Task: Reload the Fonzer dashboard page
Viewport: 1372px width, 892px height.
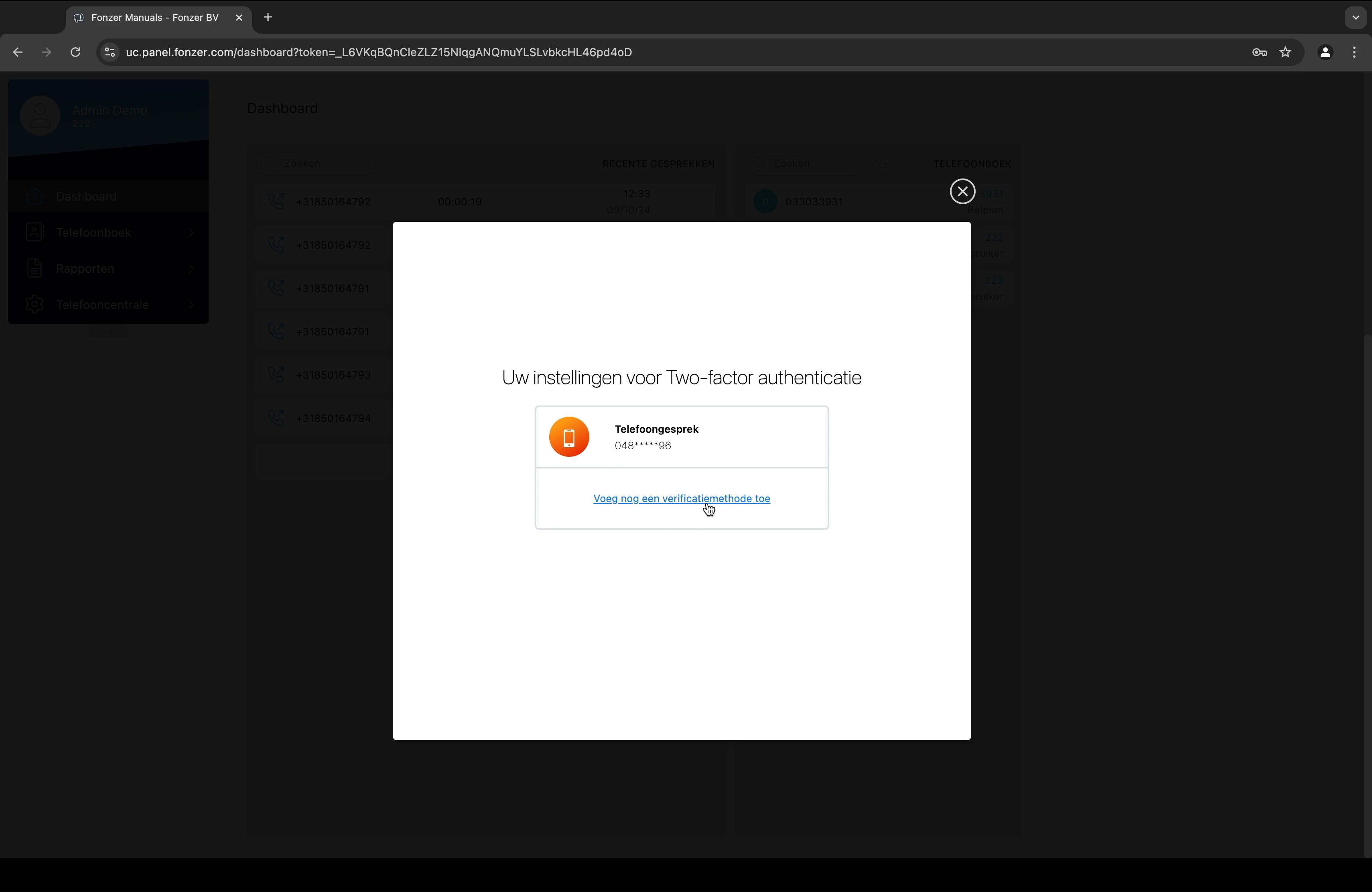Action: coord(75,53)
